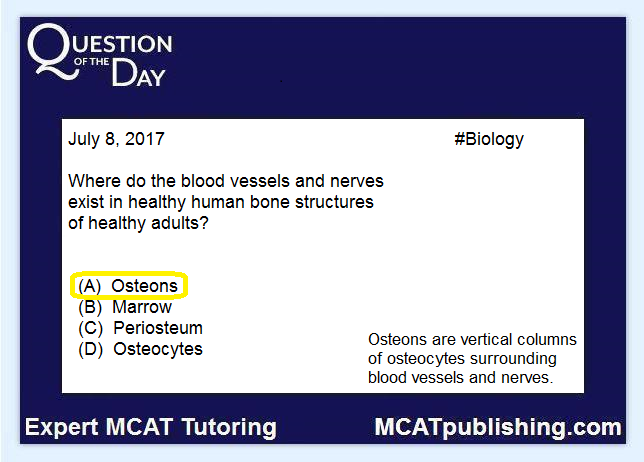Screen dimensions: 644x462
Task: Click the (A) letter label
Action: [x=90, y=286]
